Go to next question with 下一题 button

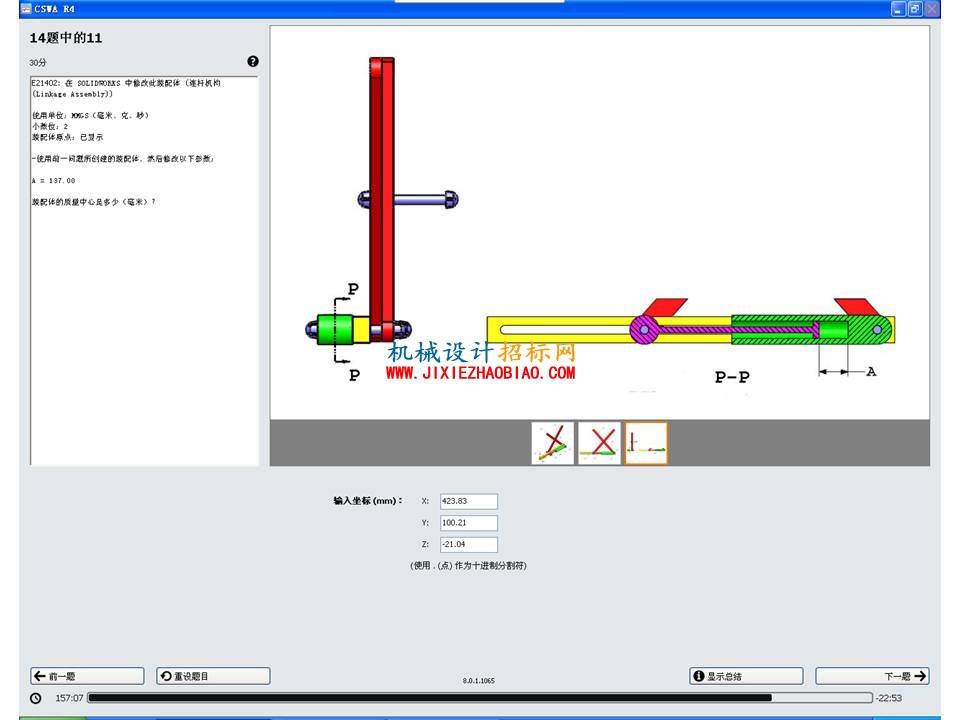872,676
